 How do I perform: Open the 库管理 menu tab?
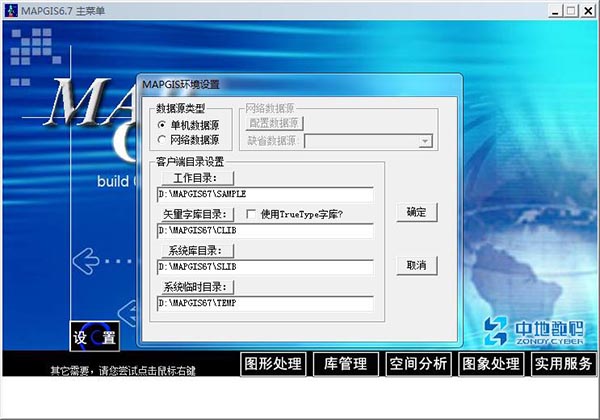tap(346, 364)
